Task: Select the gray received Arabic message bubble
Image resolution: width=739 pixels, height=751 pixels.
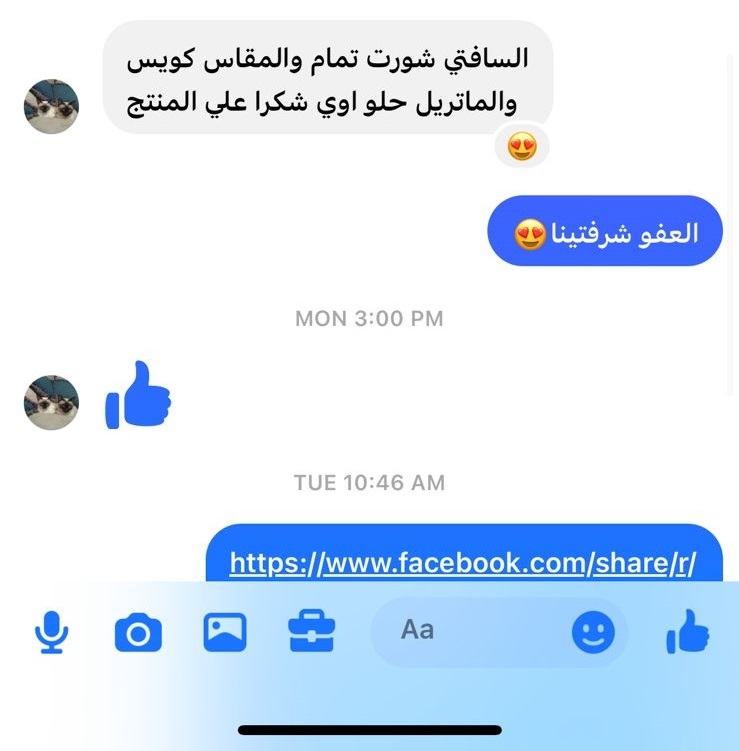Action: pos(328,77)
